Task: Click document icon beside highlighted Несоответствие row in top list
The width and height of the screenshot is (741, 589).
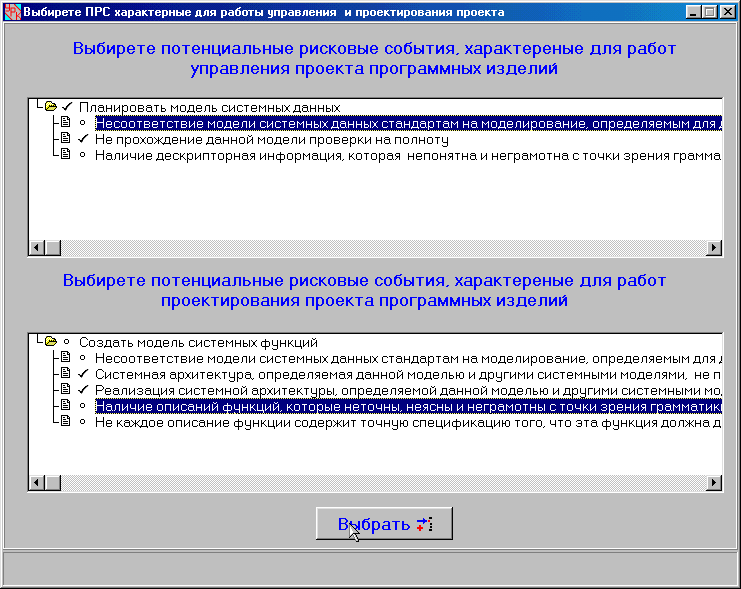Action: pos(66,122)
